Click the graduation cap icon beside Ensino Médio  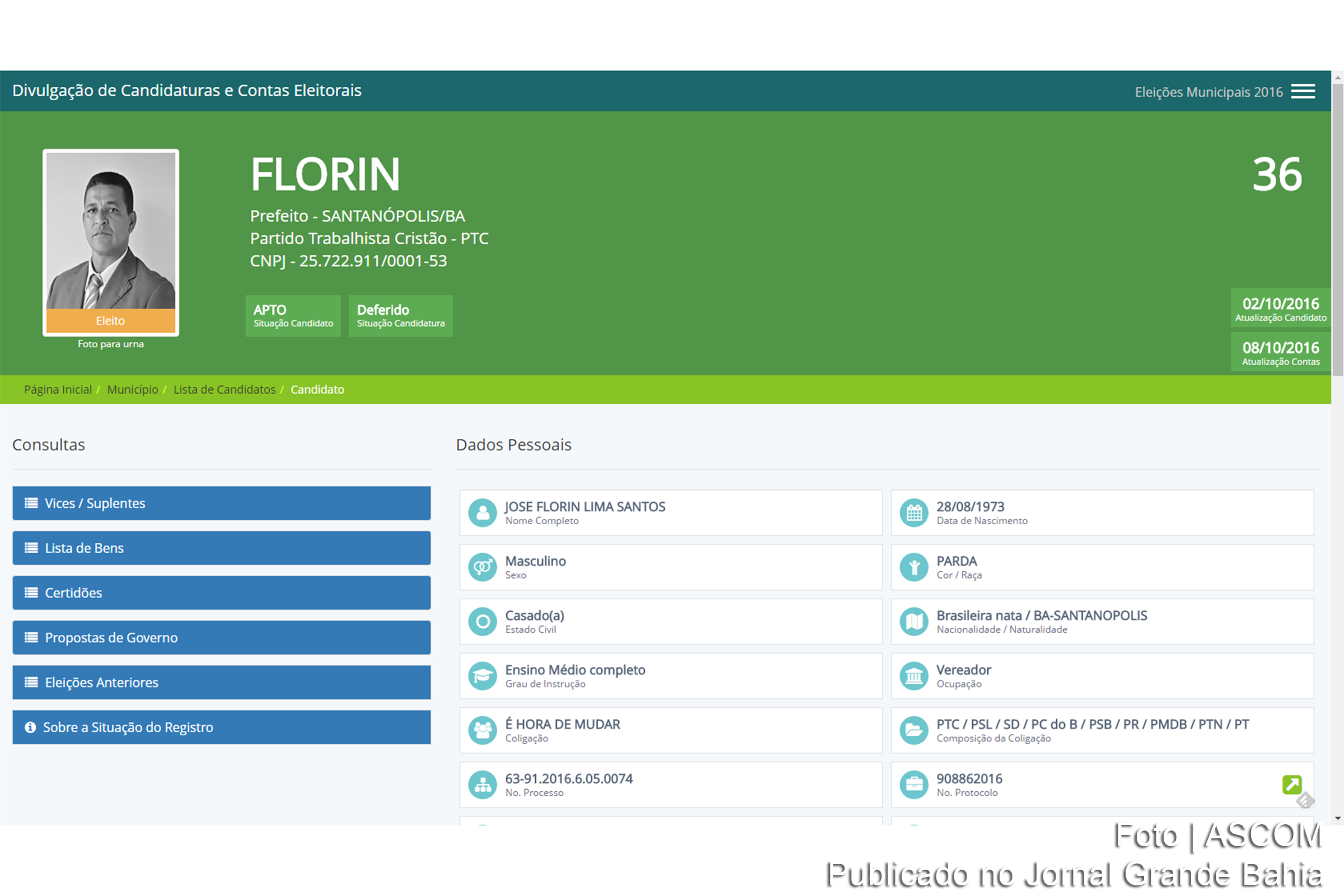pyautogui.click(x=483, y=675)
